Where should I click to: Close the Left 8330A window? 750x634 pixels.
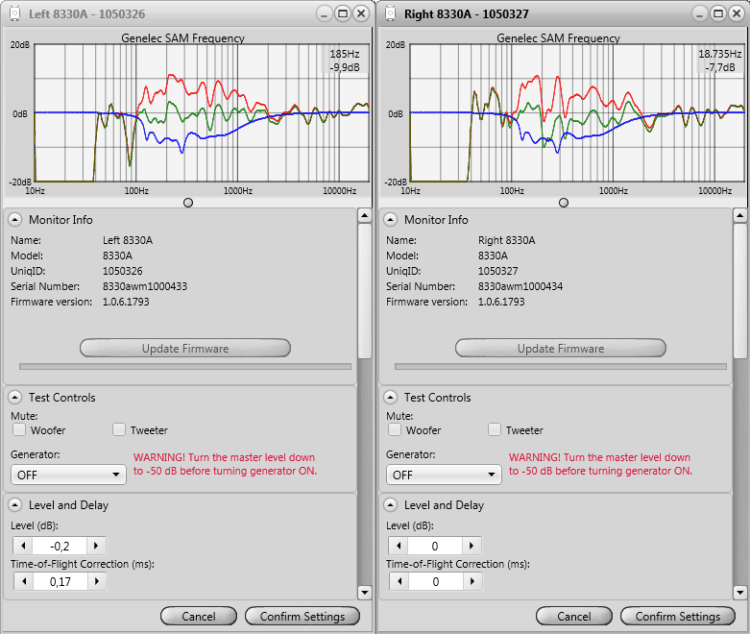[x=361, y=13]
